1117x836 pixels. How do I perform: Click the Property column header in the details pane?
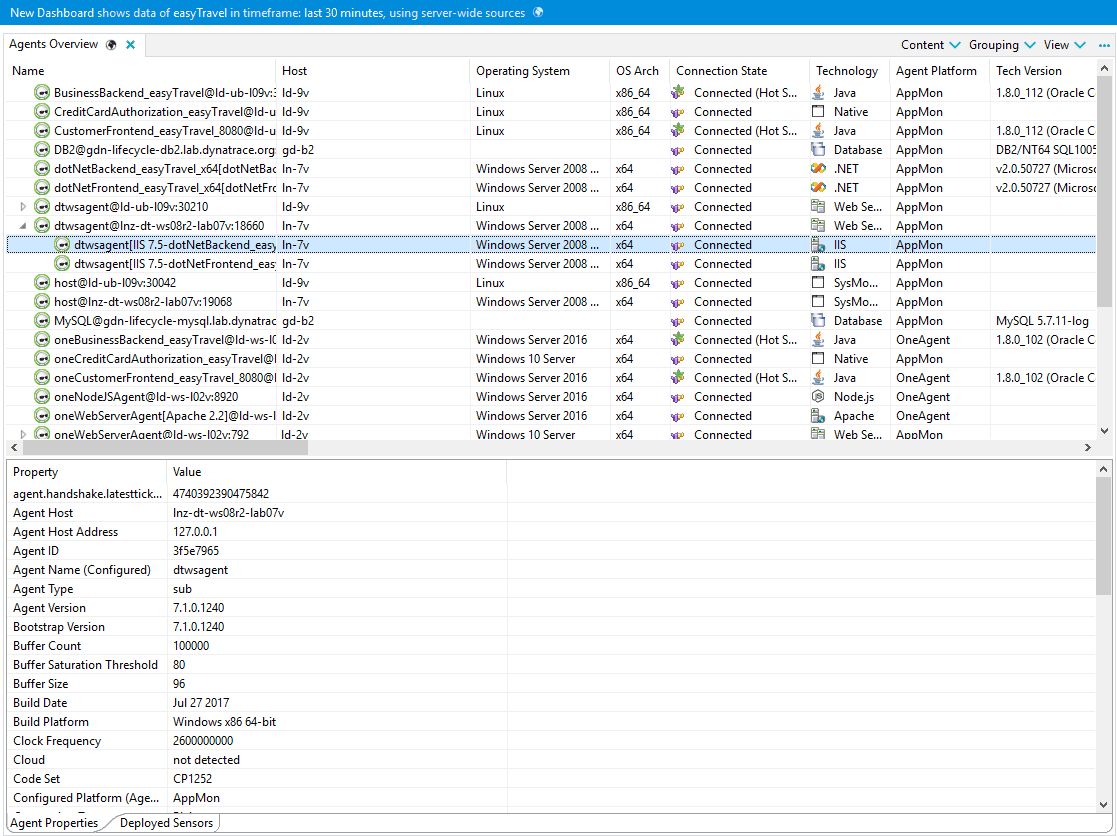pos(87,472)
